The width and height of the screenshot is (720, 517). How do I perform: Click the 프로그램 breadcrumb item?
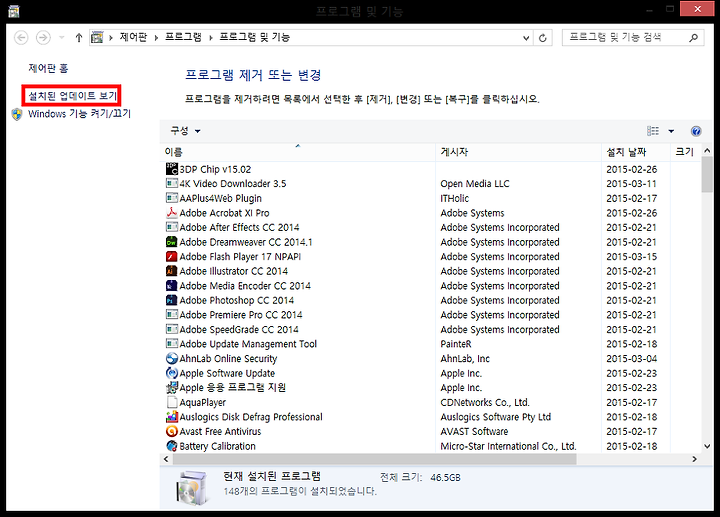[x=183, y=37]
